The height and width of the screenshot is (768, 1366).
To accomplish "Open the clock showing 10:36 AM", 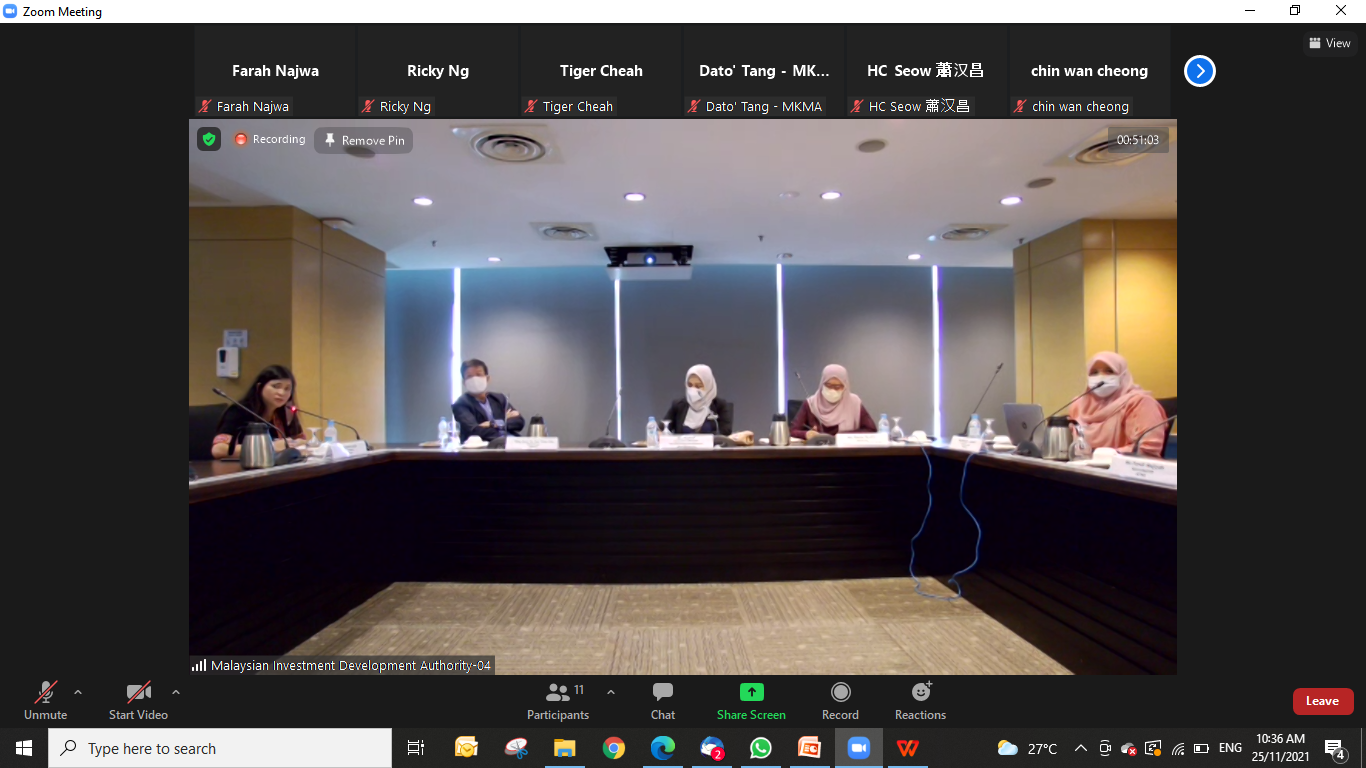I will 1282,748.
